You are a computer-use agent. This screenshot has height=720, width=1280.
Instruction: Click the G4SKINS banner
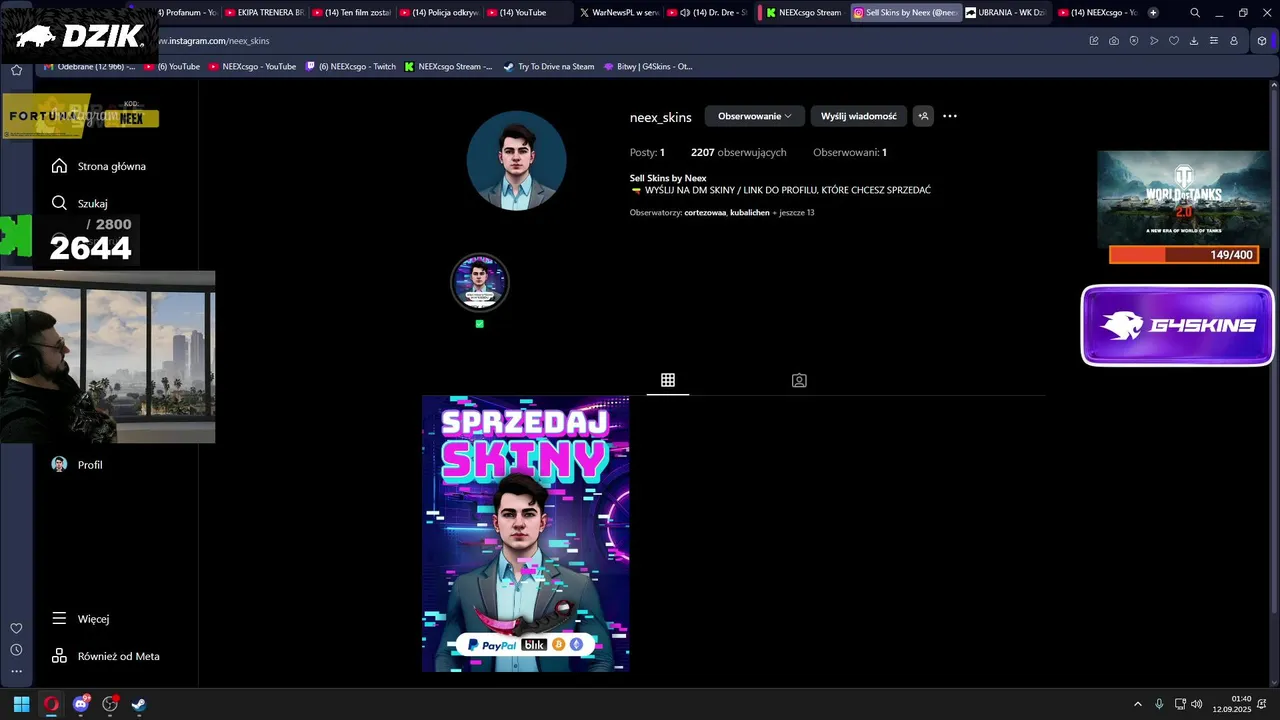coord(1177,325)
